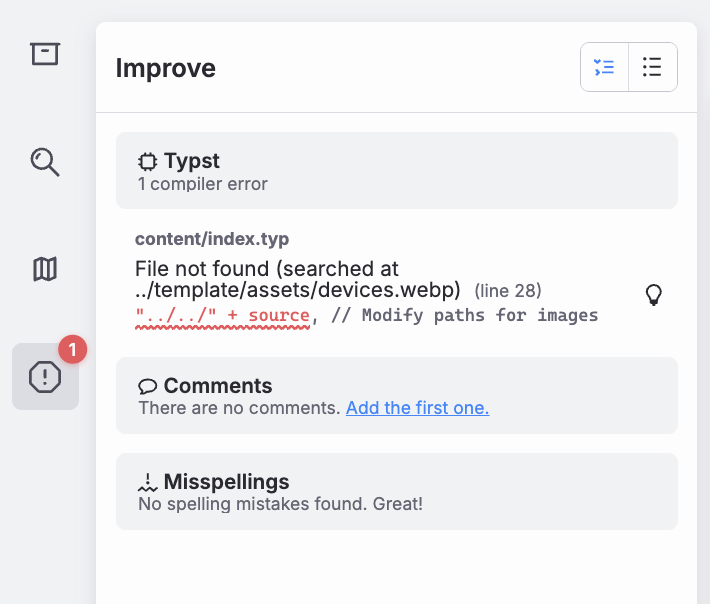710x604 pixels.
Task: Click the Misspellings section icon
Action: [148, 482]
